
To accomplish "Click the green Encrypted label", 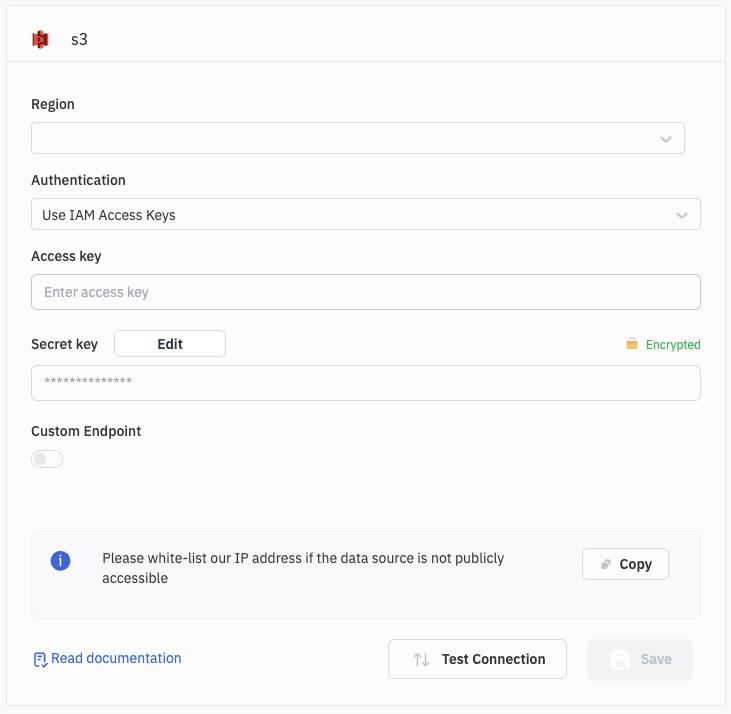I will 673,345.
